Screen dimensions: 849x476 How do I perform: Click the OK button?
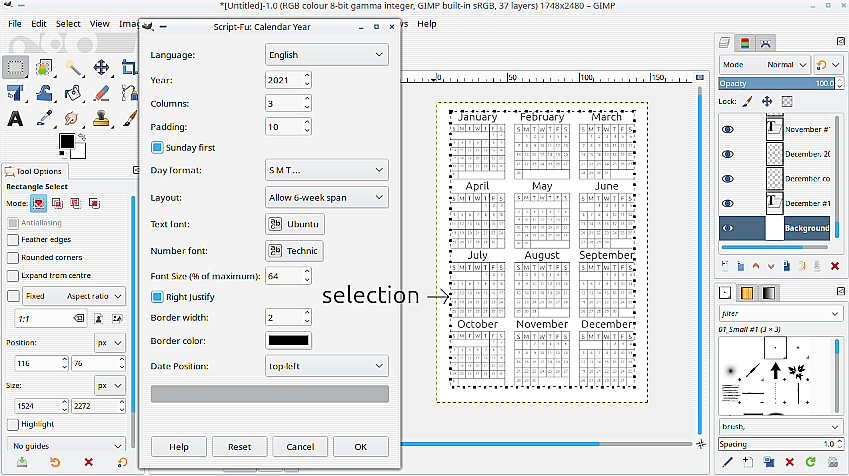[x=360, y=446]
